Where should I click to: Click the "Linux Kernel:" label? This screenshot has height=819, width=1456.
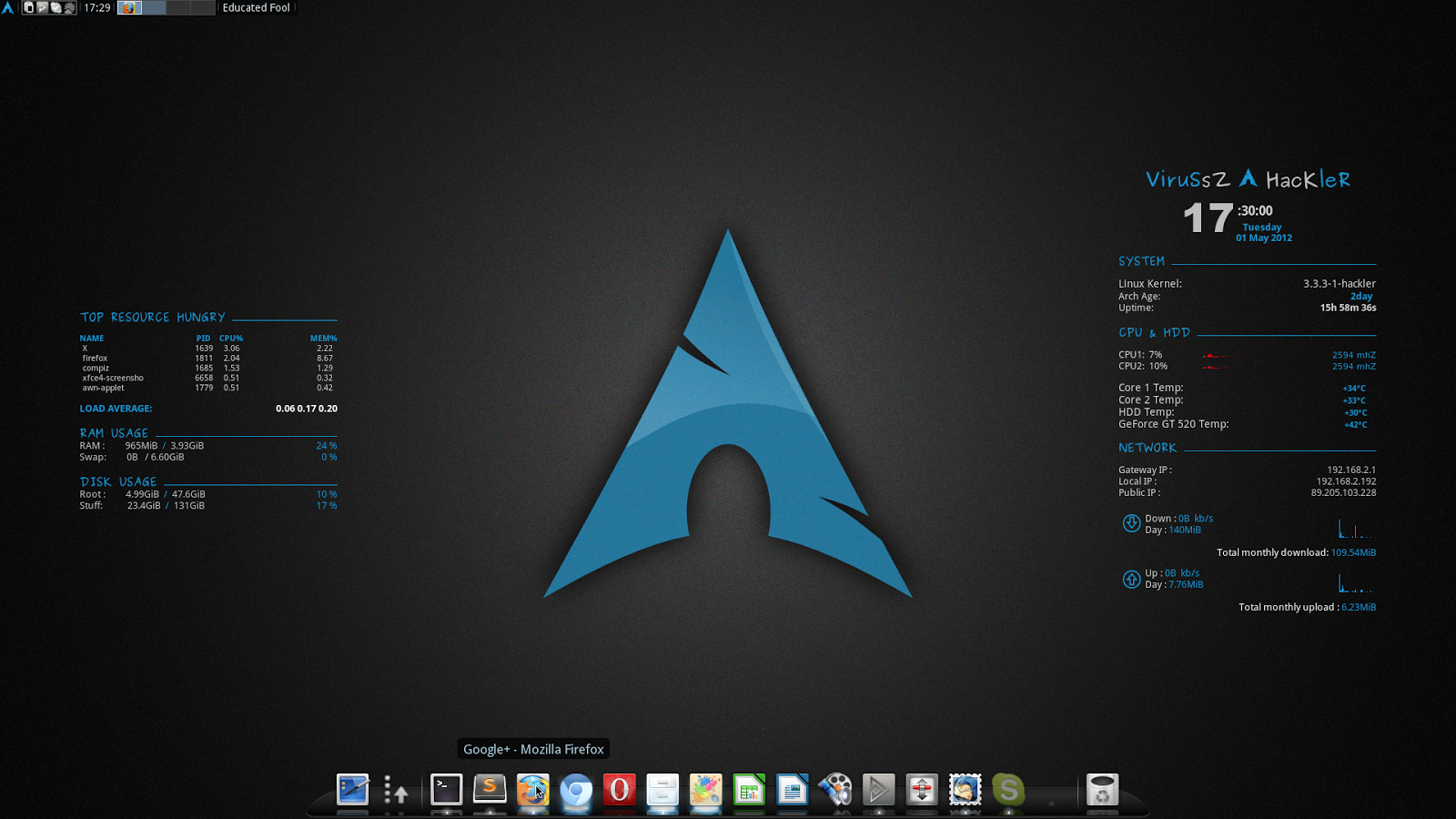coord(1150,284)
